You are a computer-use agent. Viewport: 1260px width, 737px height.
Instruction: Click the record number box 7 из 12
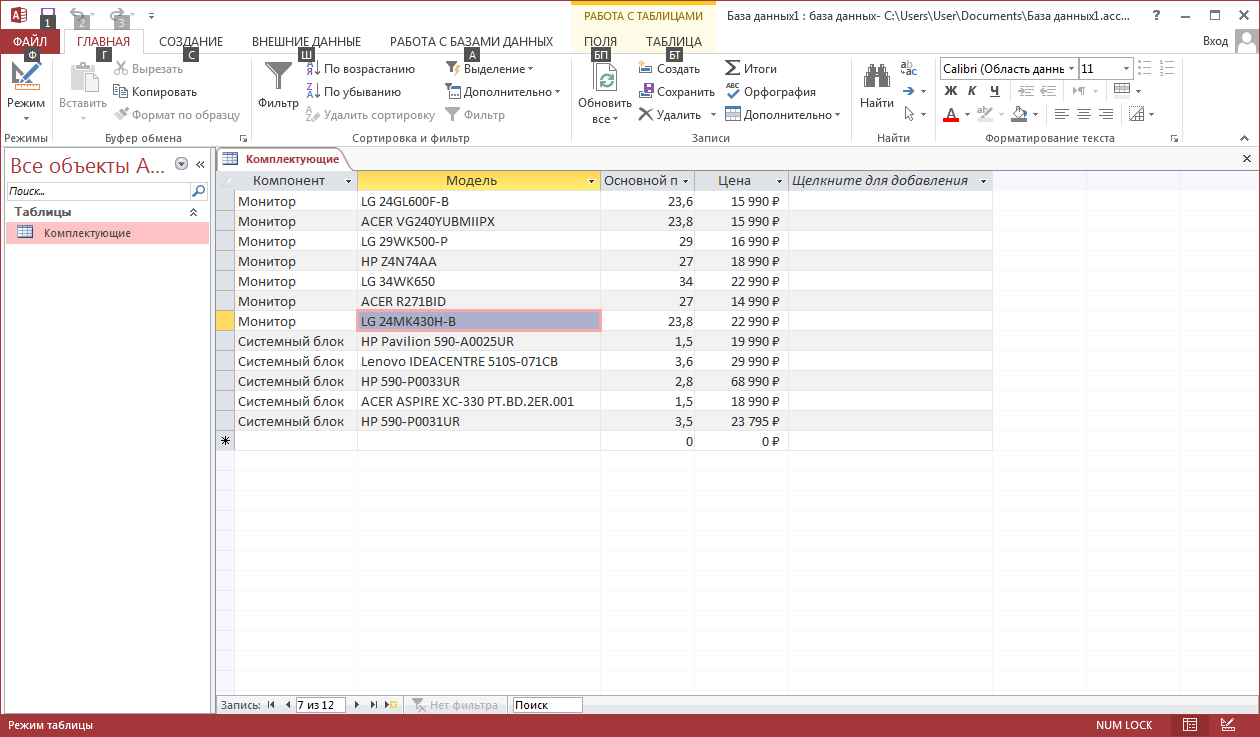click(x=320, y=705)
